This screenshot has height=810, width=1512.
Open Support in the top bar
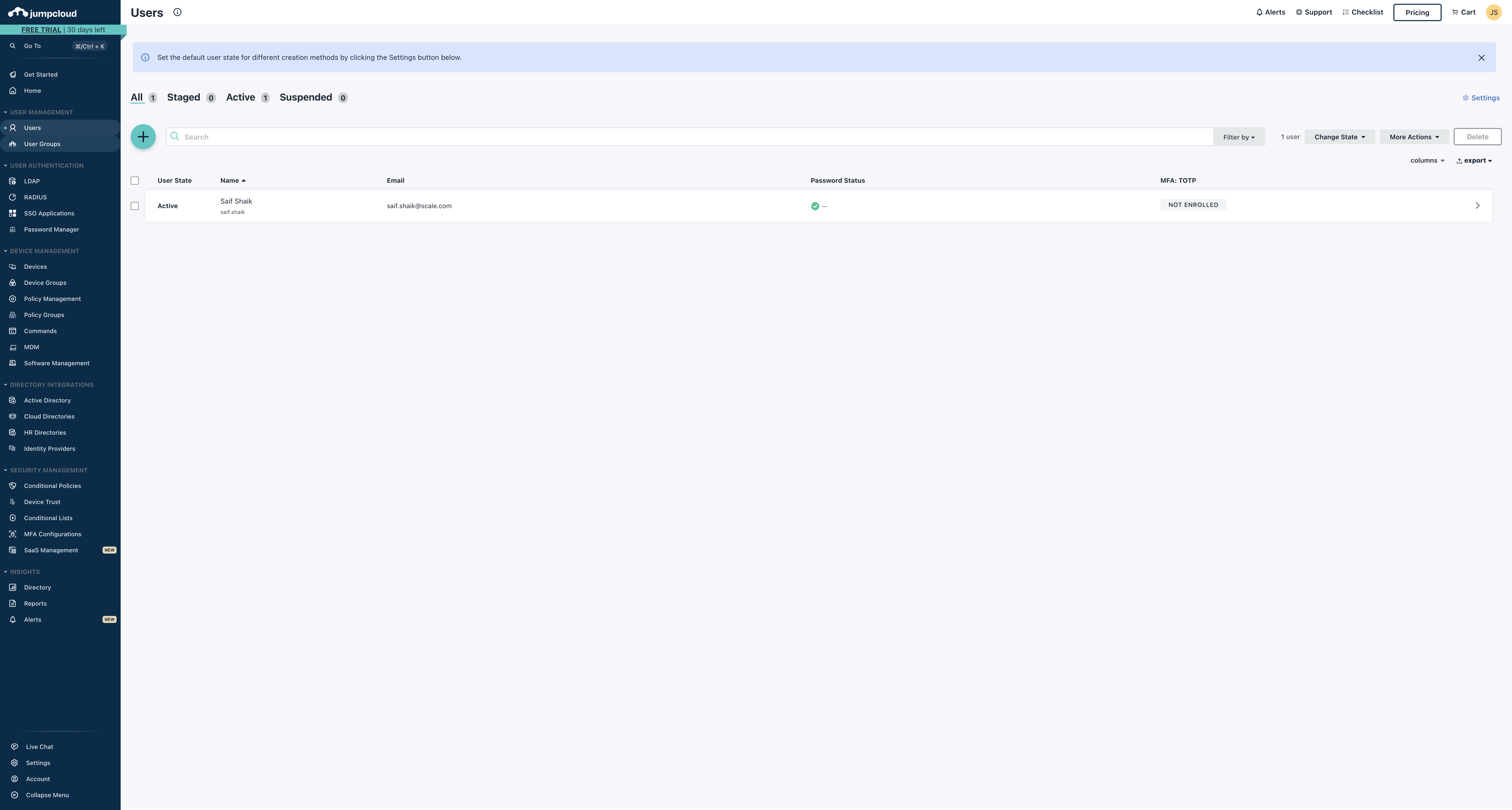coord(1314,12)
